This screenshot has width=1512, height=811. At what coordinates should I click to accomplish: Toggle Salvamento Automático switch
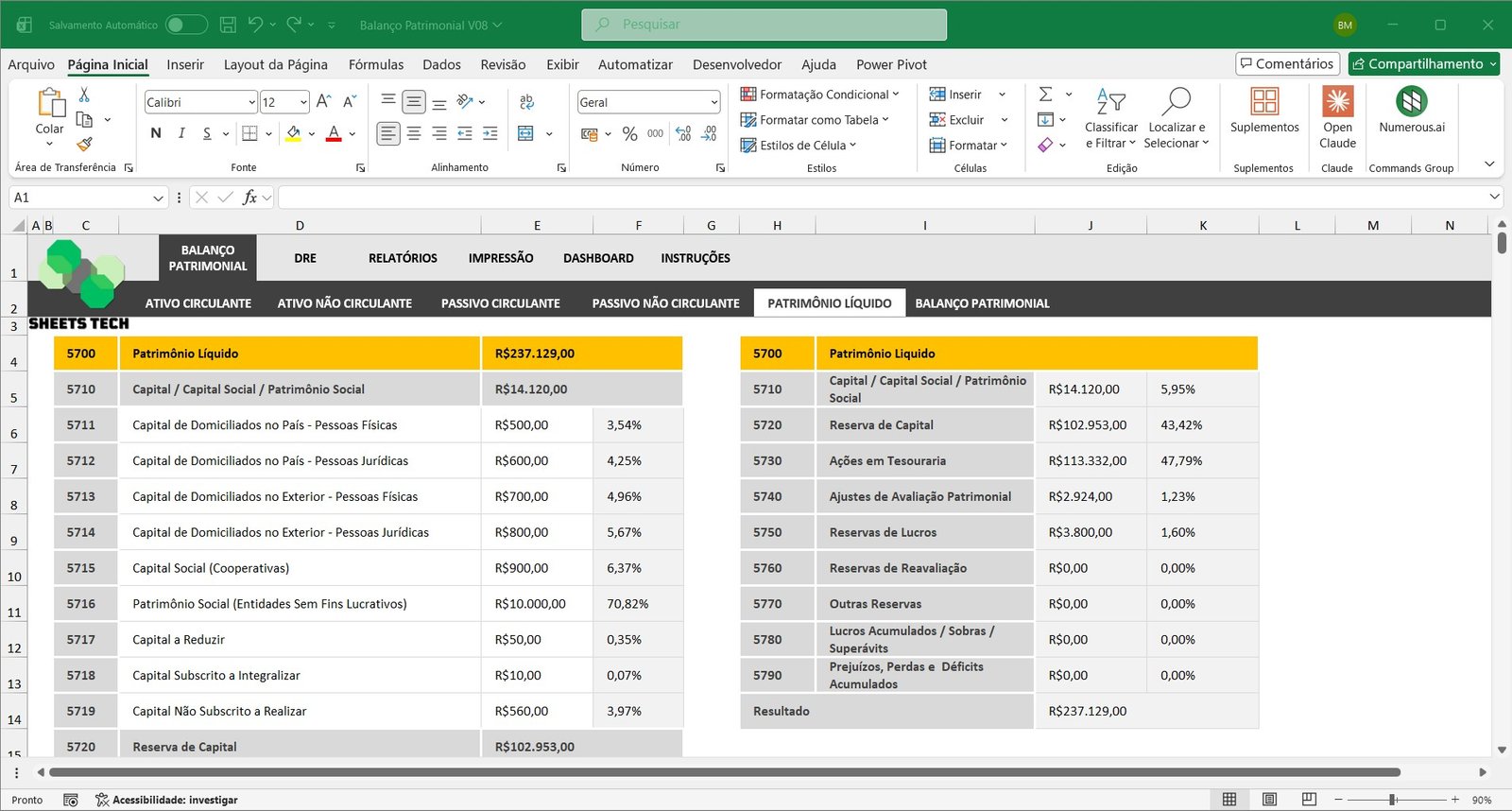(186, 25)
